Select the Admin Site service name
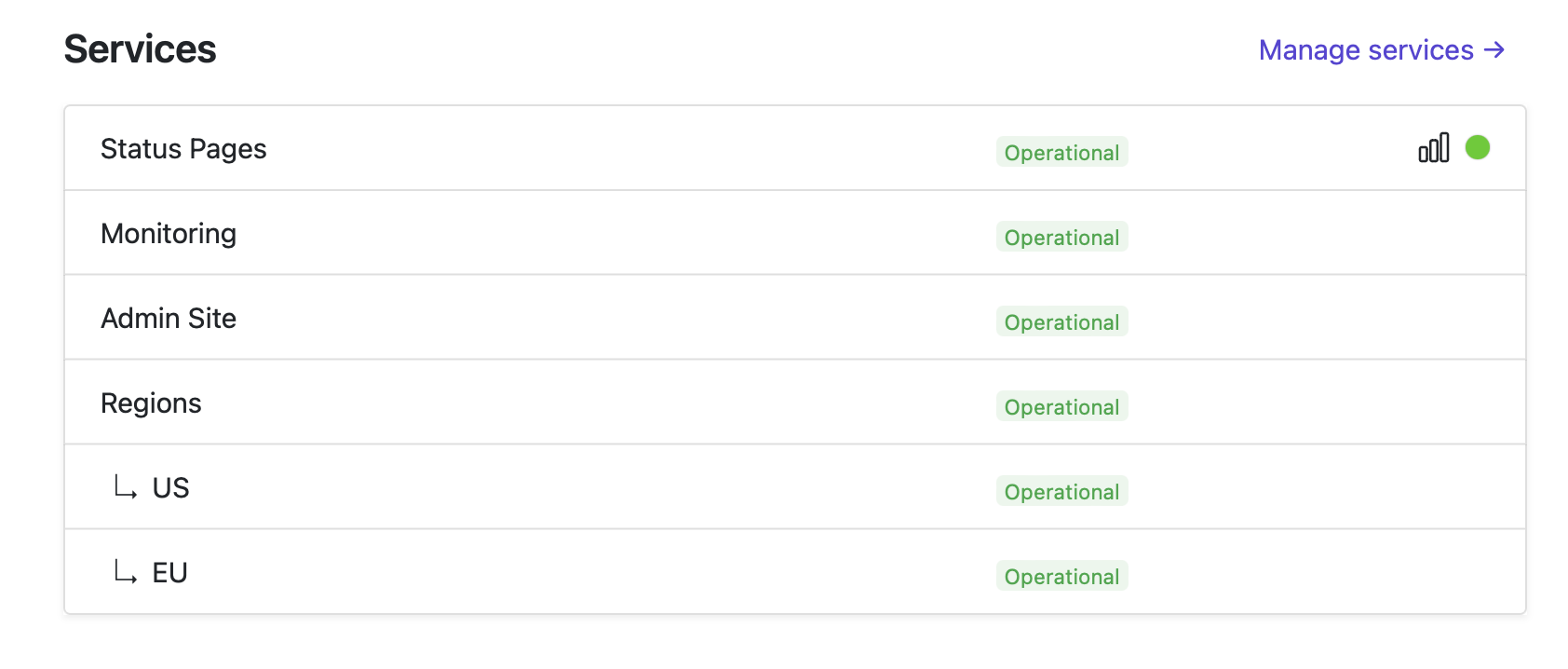This screenshot has height=669, width=1568. 169,319
